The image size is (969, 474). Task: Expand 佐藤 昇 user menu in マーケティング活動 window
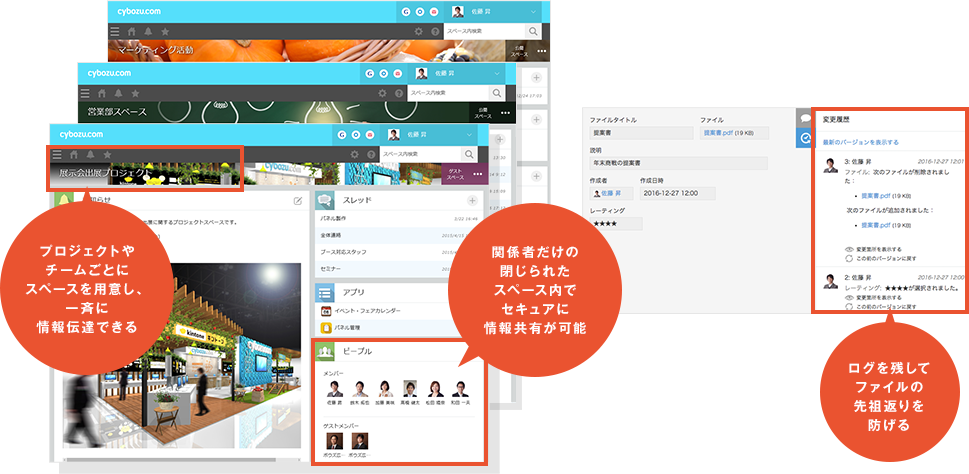(534, 12)
